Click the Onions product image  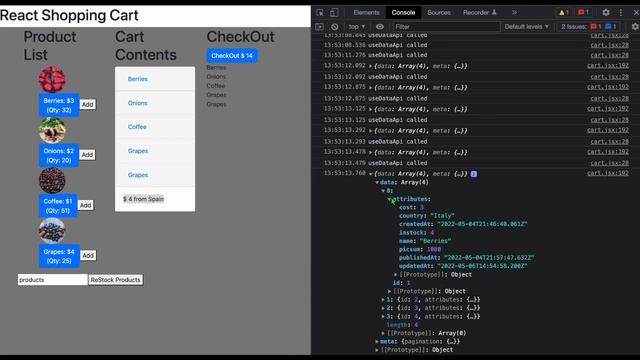pos(52,130)
